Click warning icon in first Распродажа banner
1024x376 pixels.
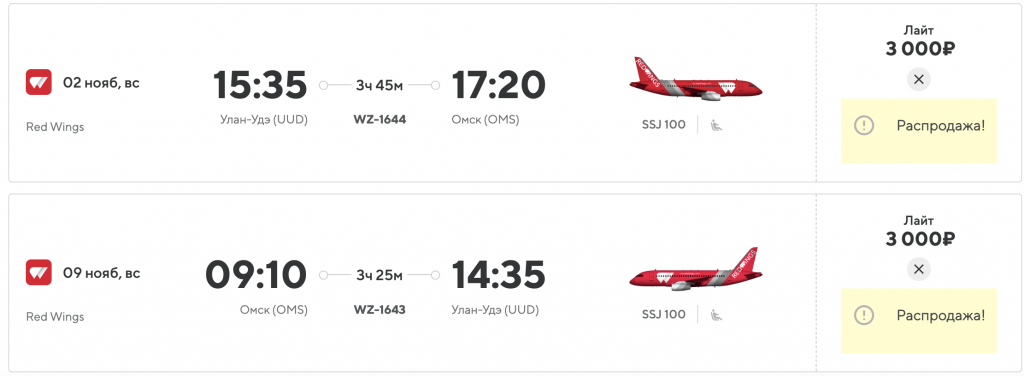coord(864,125)
